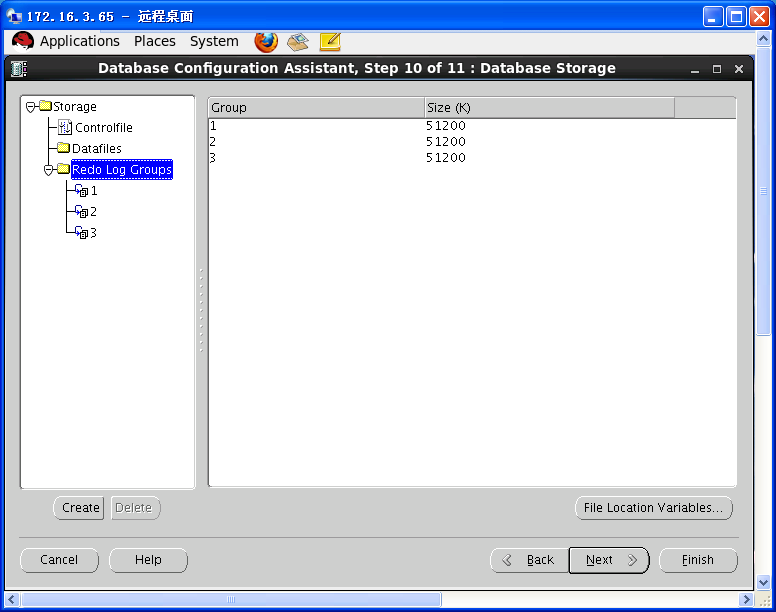Click the Finish button
776x612 pixels.
[x=697, y=560]
